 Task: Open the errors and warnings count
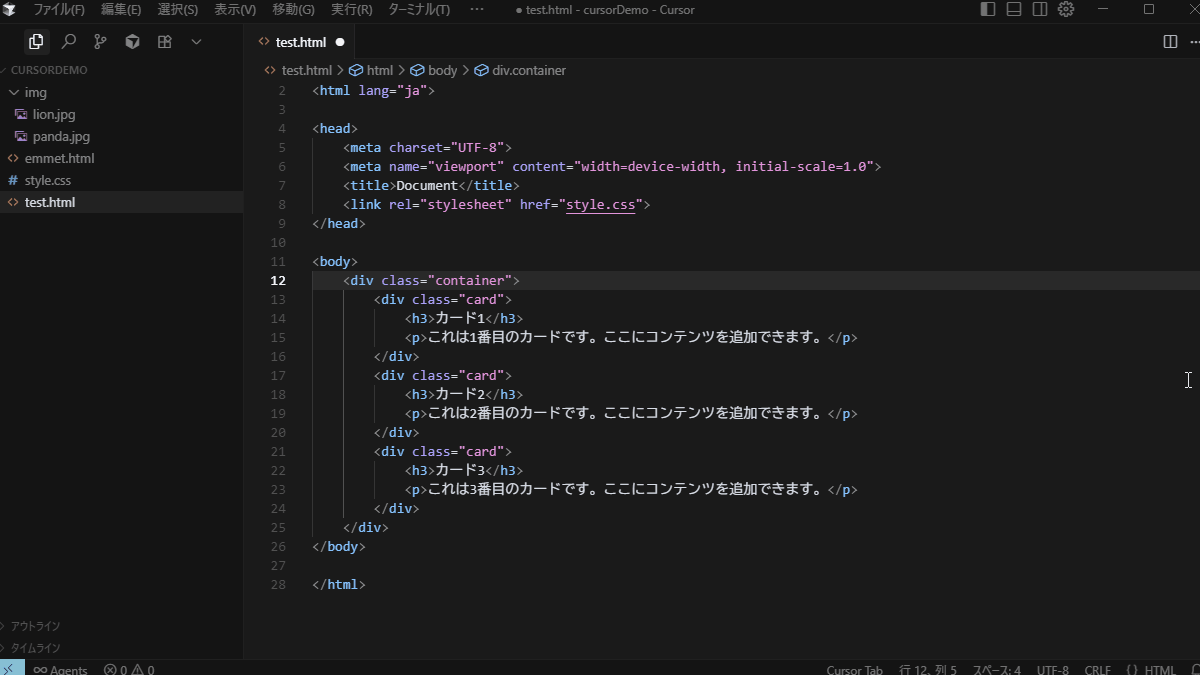[x=129, y=669]
